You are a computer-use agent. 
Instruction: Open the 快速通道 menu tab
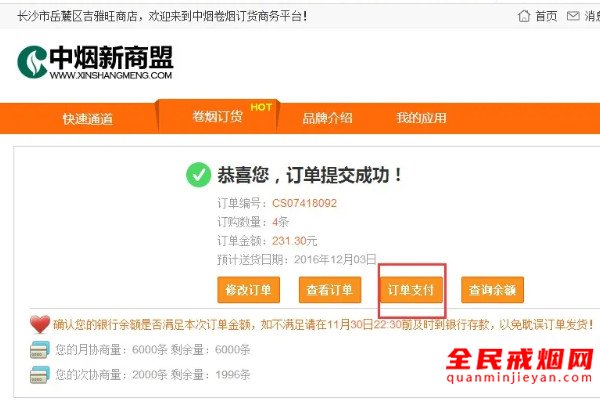[88, 119]
